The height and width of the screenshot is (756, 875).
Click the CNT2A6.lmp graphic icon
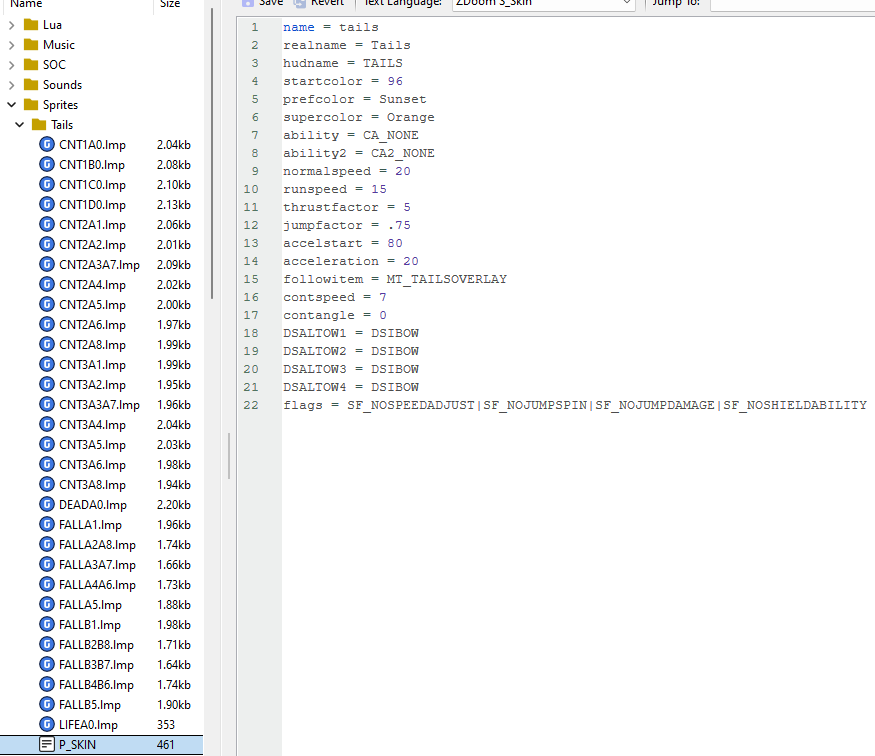click(47, 325)
